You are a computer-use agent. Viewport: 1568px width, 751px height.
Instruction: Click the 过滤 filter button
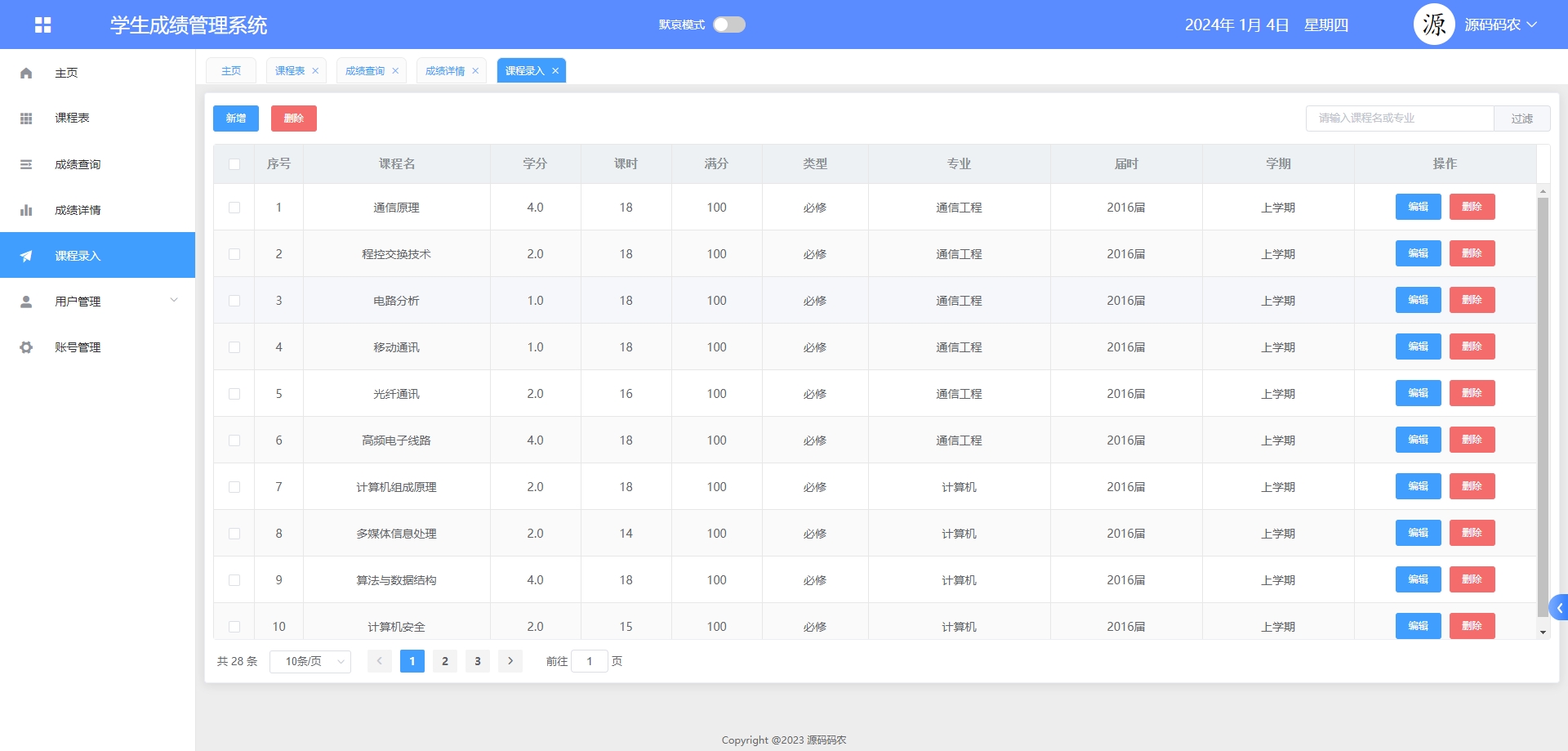click(1522, 118)
